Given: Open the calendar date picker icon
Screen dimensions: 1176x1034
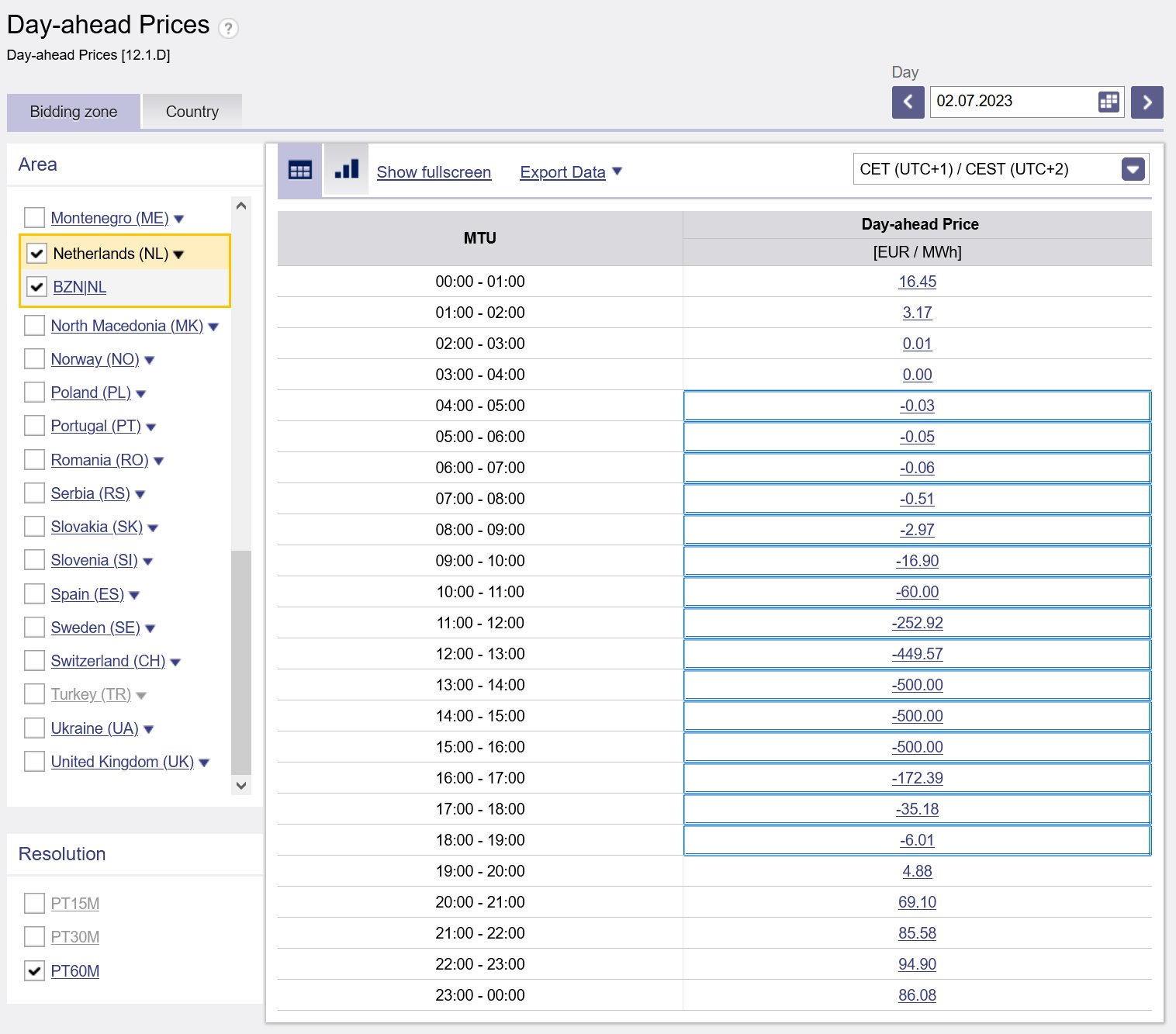Looking at the screenshot, I should coord(1109,102).
